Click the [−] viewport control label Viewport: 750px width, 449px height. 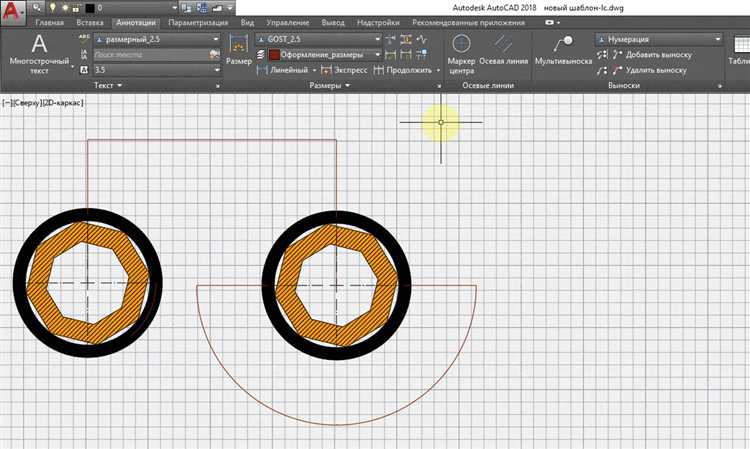coord(7,102)
